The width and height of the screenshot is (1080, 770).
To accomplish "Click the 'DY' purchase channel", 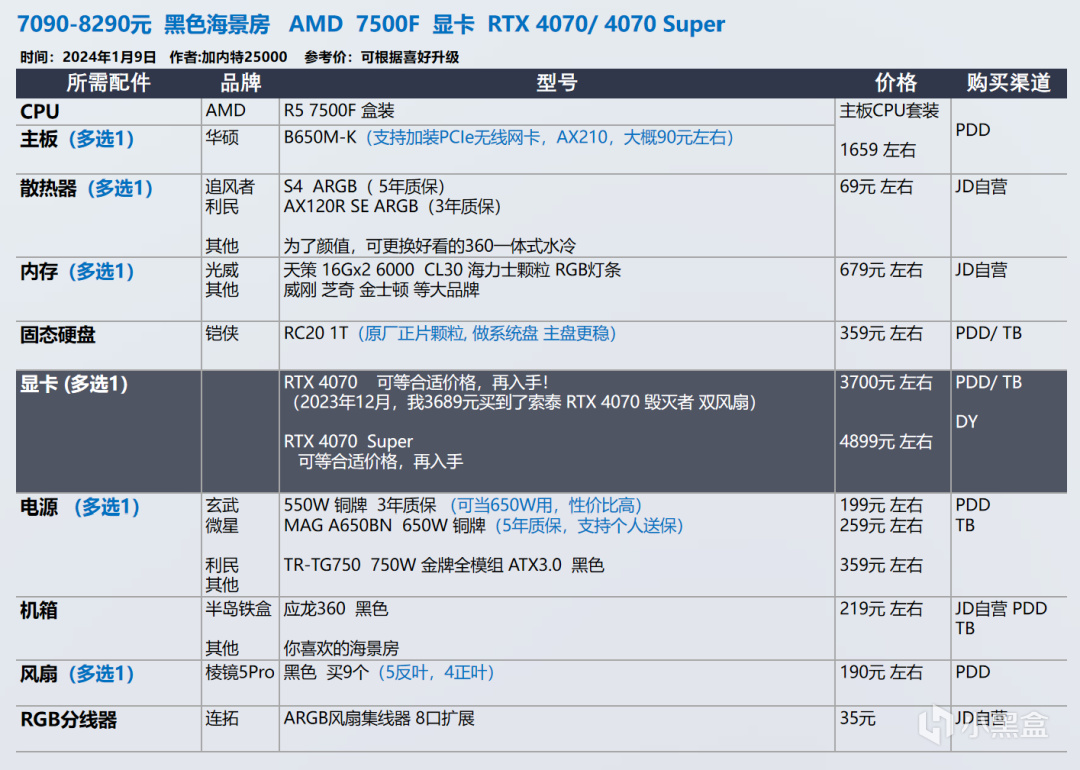I will pyautogui.click(x=966, y=422).
